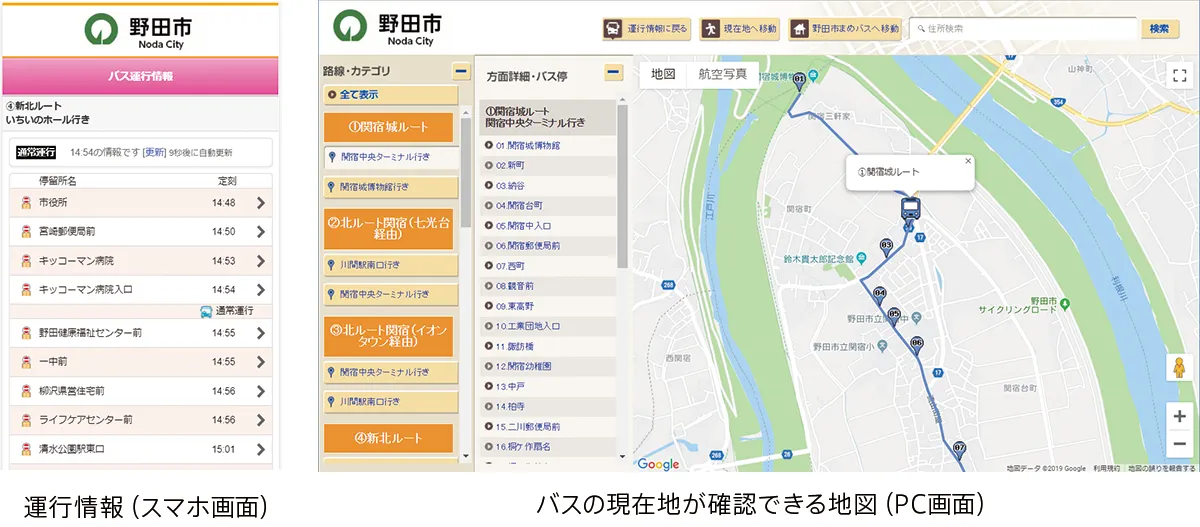Click the 検索 search button
The width and height of the screenshot is (1200, 527).
coord(1159,29)
